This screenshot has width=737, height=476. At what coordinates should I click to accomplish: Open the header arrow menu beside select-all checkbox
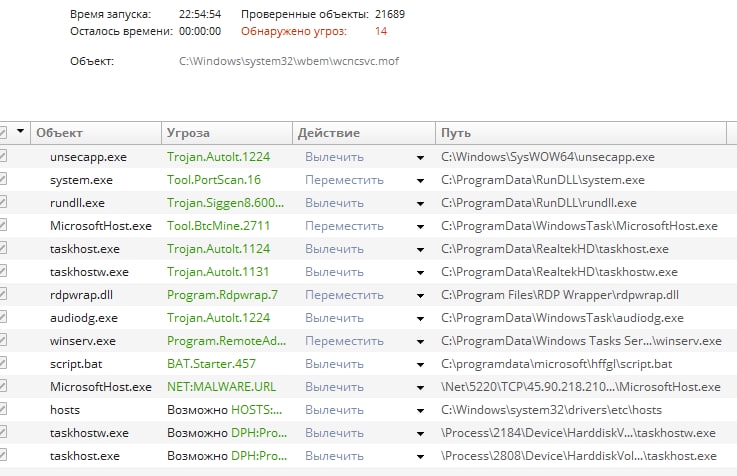pyautogui.click(x=20, y=131)
